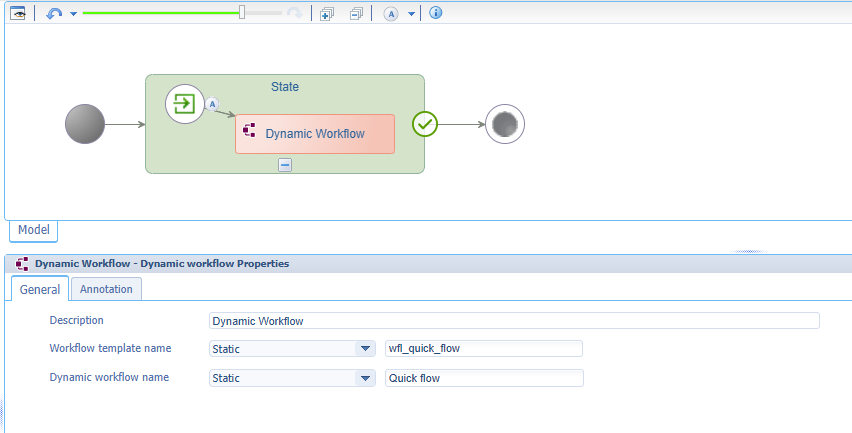Select the Dynamic Workflow activity node
Viewport: 852px width, 433px height.
[x=315, y=134]
